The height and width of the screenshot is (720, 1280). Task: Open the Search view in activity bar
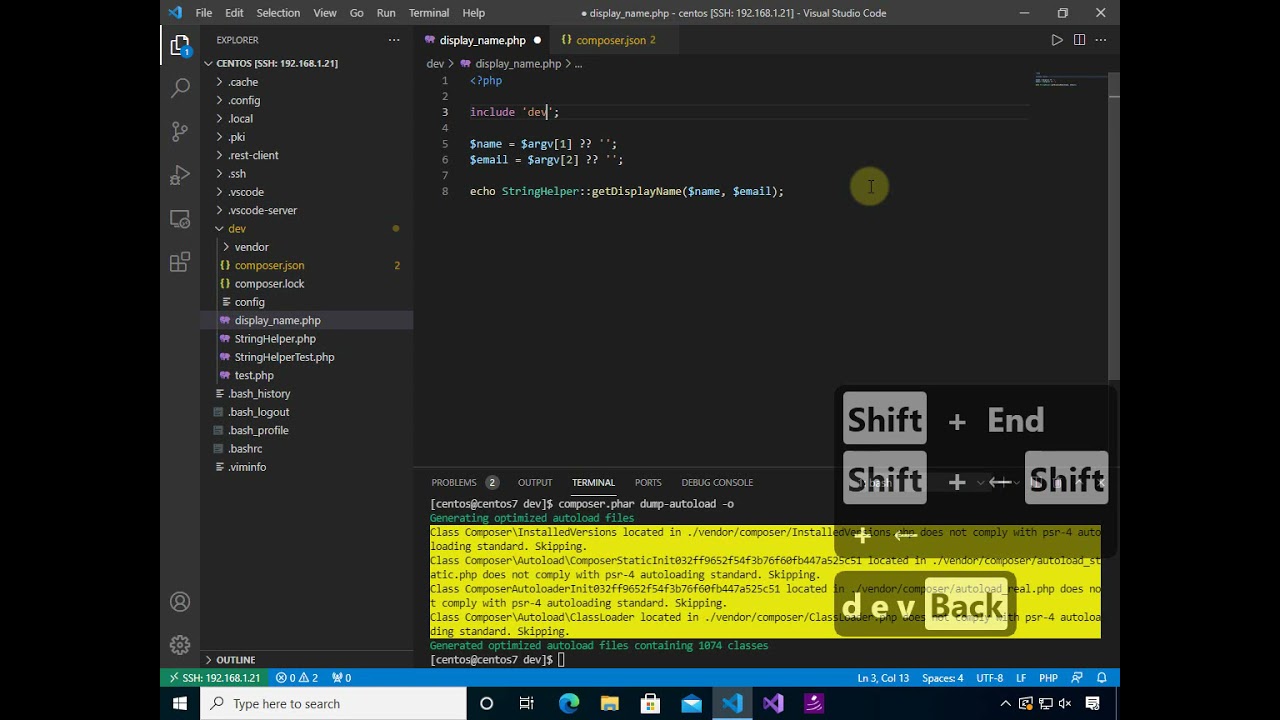[x=180, y=88]
